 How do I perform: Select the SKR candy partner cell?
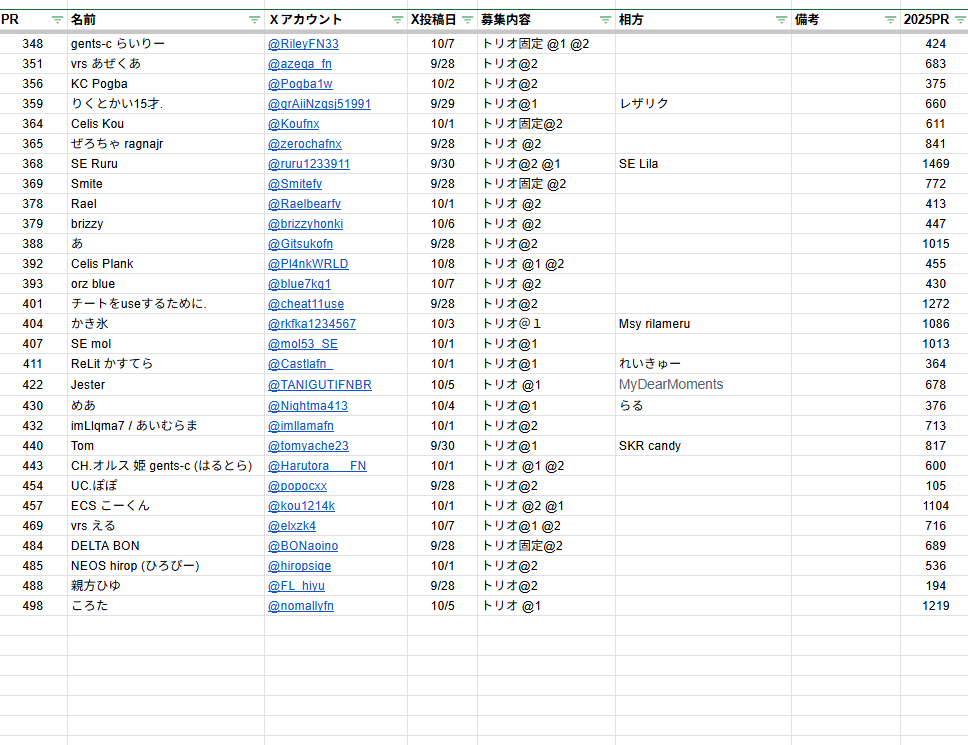[x=703, y=446]
